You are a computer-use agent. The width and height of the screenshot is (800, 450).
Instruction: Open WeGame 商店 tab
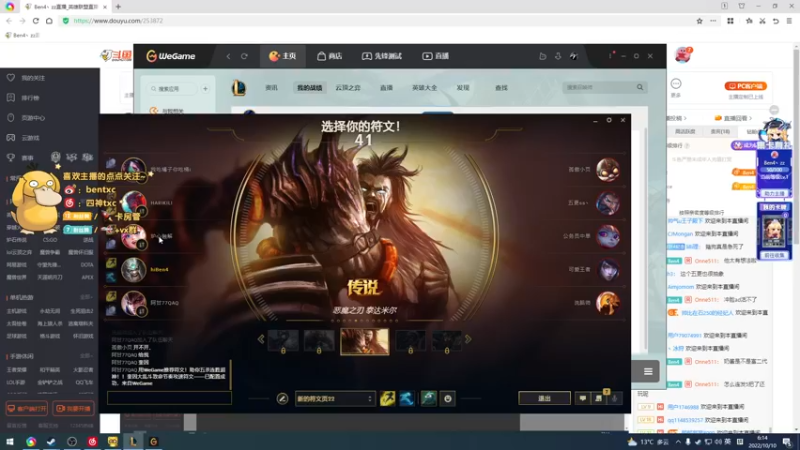330,56
